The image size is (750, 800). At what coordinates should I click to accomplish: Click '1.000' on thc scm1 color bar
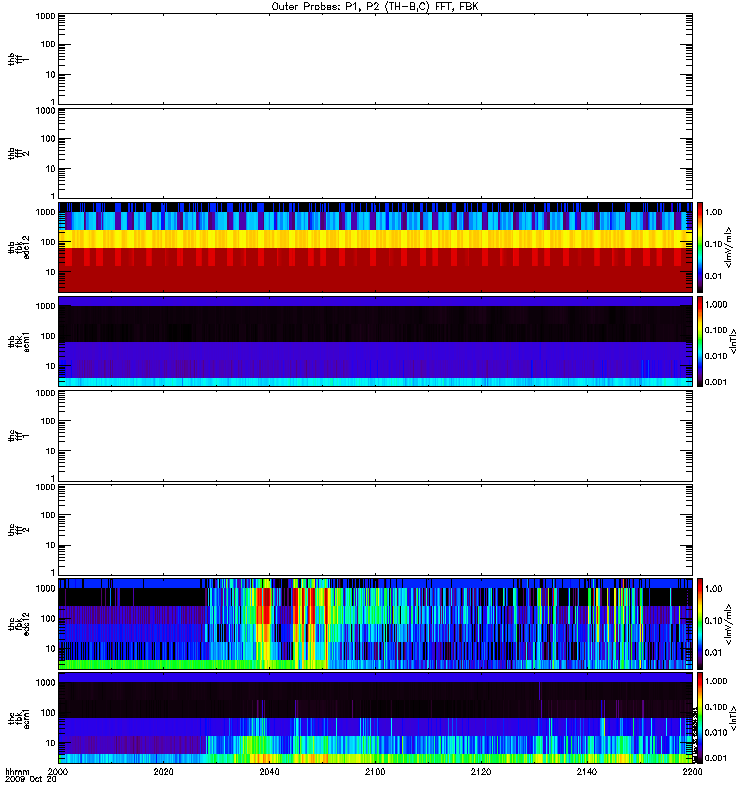(x=716, y=681)
